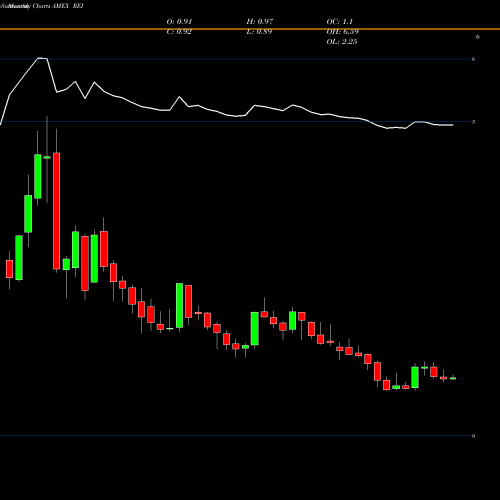Image resolution: width=500 pixels, height=500 pixels.
Task: Click the 'H: 0.97' high price value
Action: click(260, 22)
